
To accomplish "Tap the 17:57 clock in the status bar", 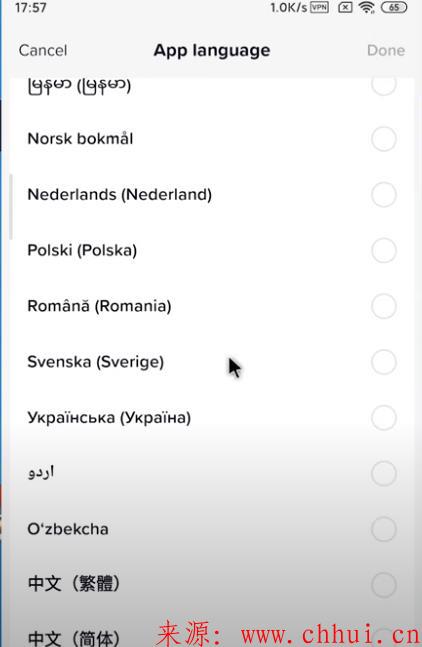I will (31, 7).
